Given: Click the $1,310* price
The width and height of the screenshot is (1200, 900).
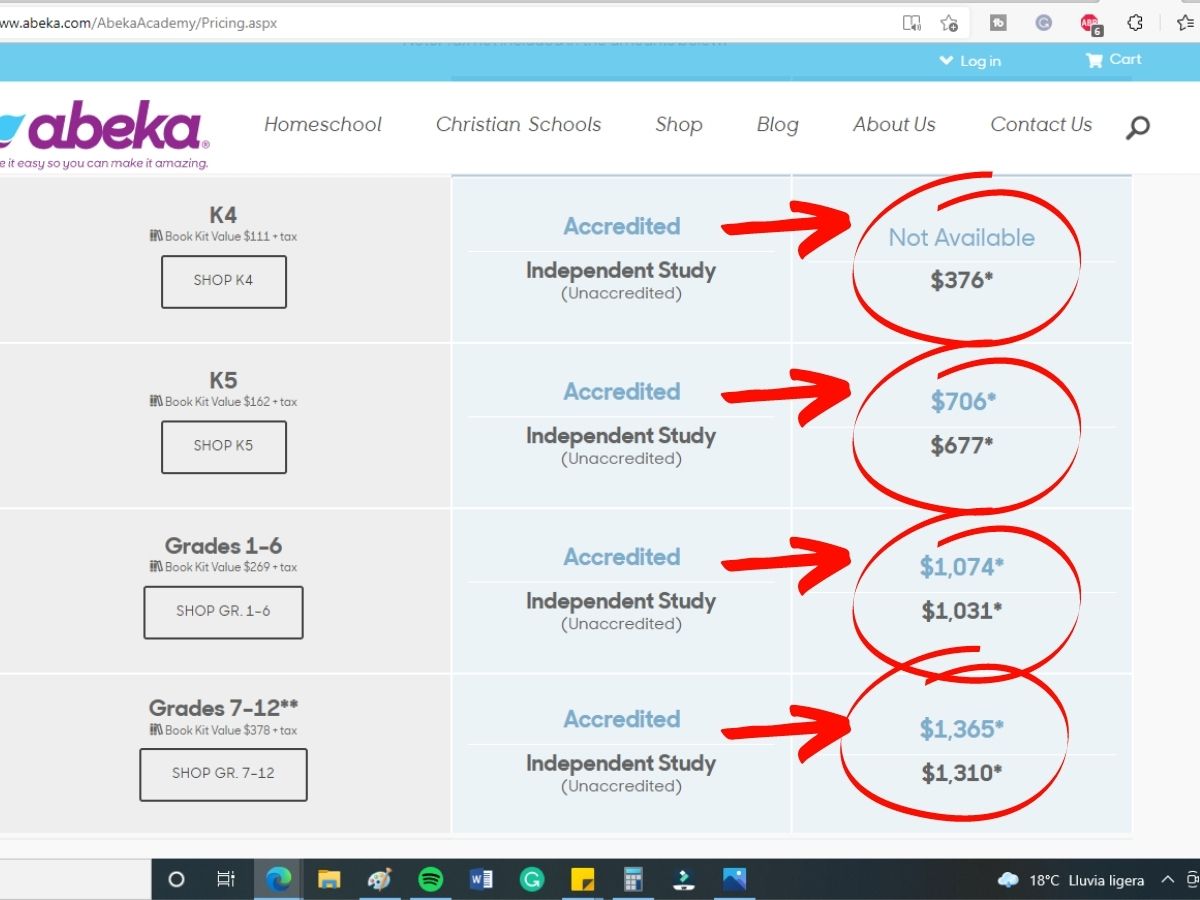Looking at the screenshot, I should coord(962,773).
